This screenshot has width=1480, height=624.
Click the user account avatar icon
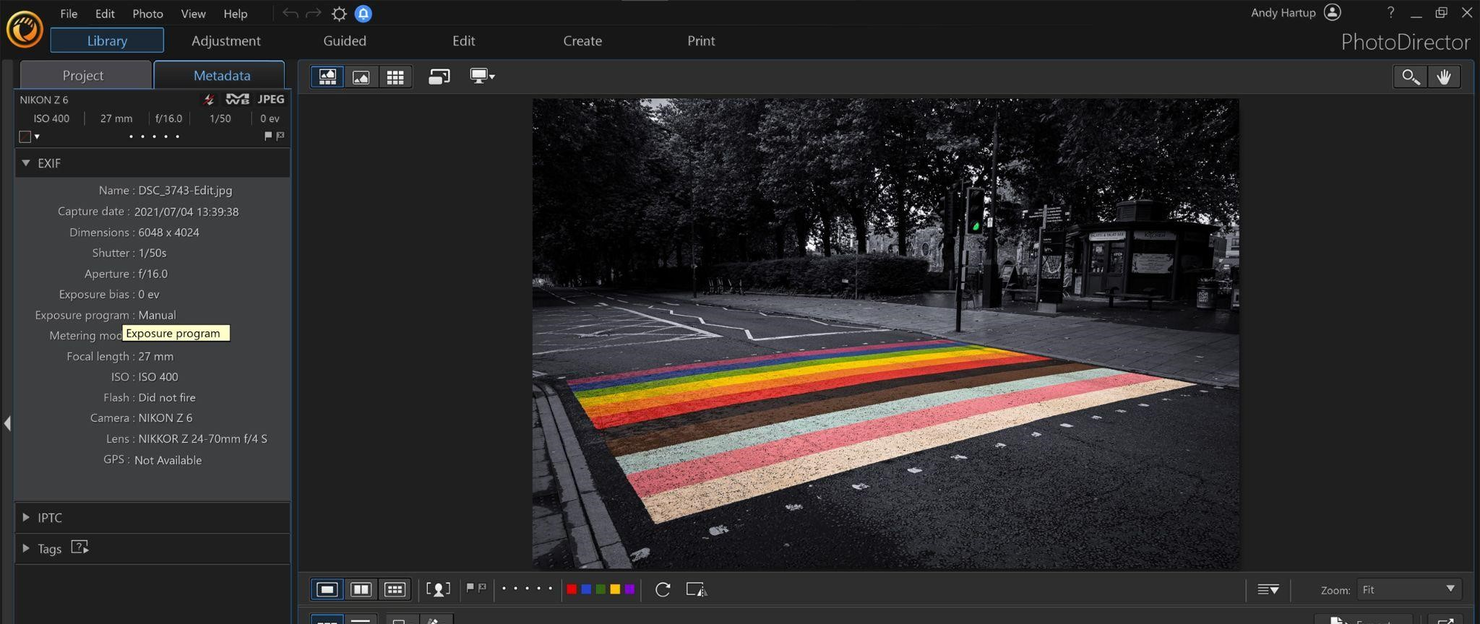(1332, 13)
